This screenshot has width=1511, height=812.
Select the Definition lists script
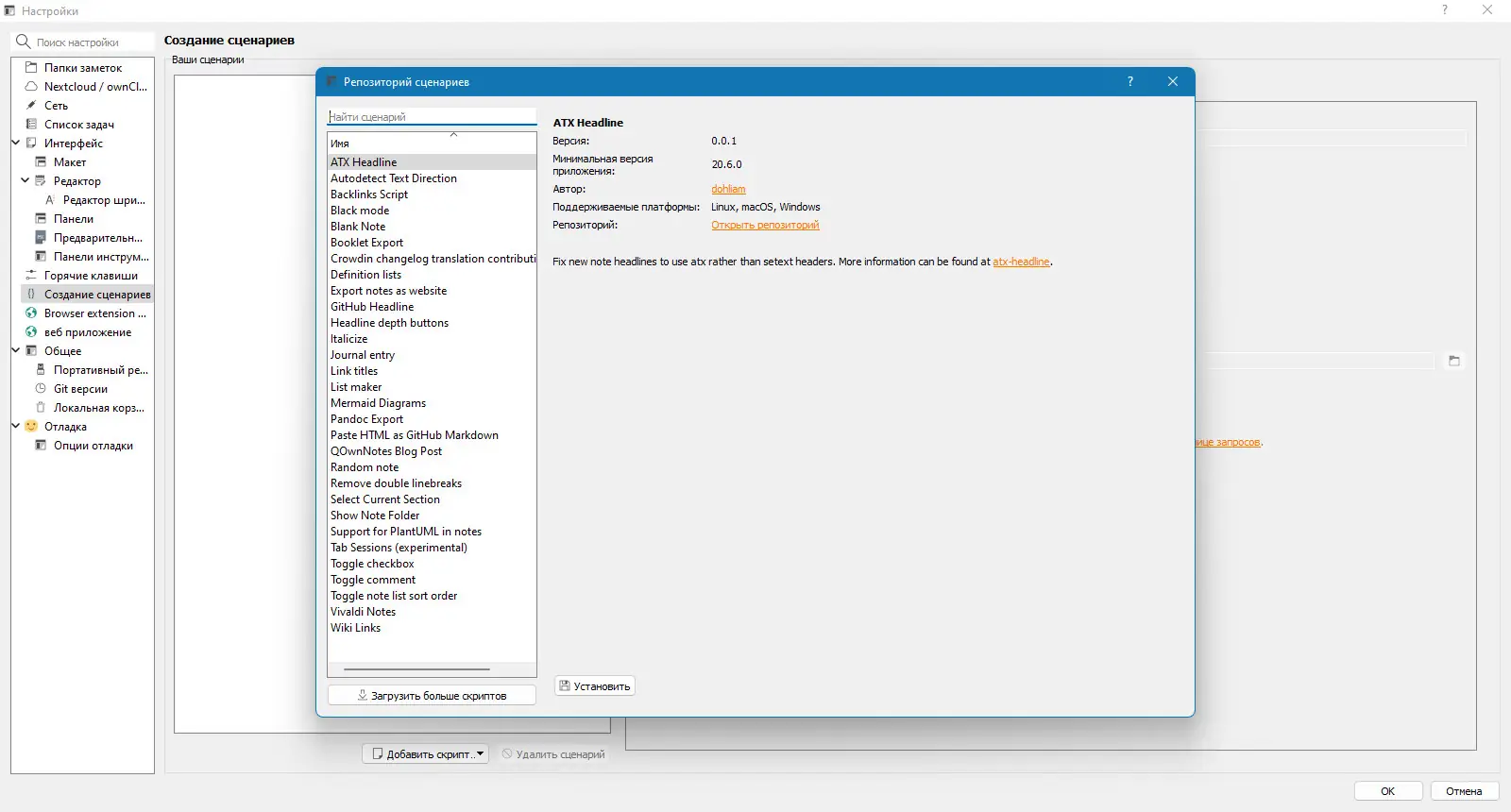click(432, 275)
